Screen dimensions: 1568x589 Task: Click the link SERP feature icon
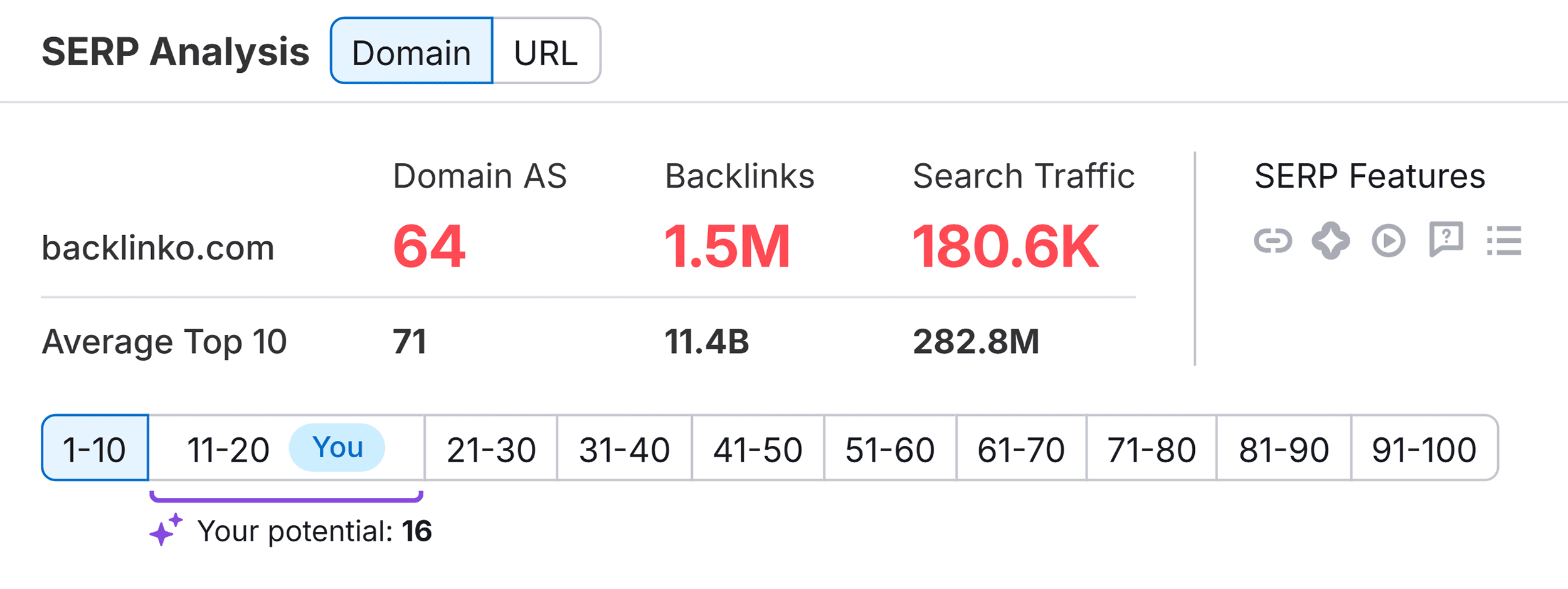pyautogui.click(x=1273, y=240)
